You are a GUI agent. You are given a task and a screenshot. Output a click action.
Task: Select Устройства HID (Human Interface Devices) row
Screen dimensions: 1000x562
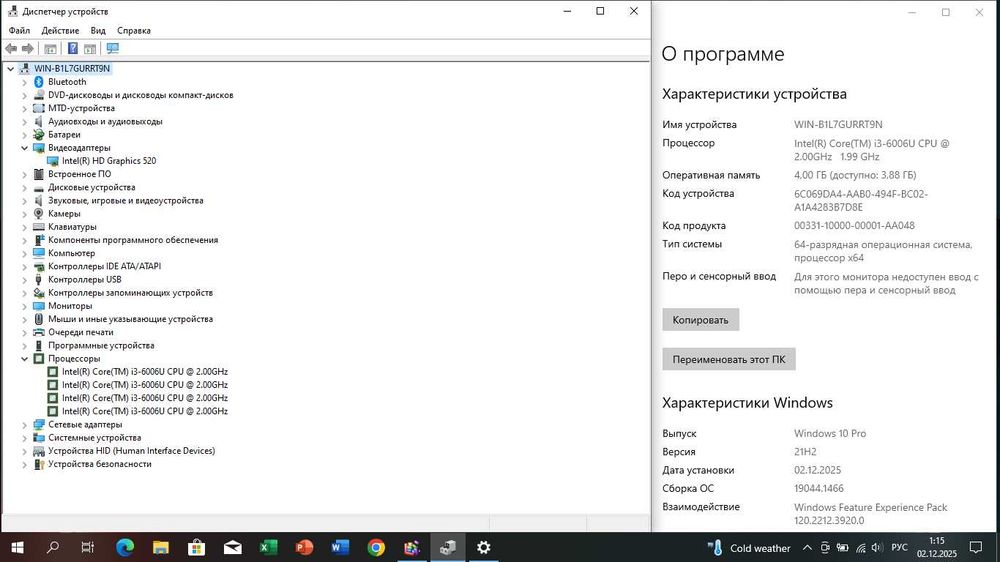131,450
